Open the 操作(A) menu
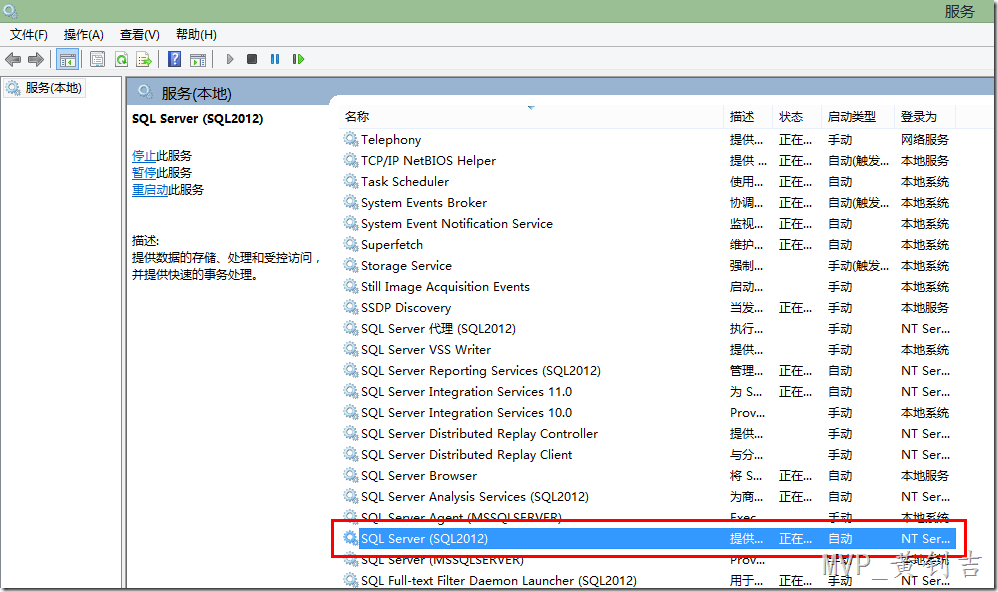Image resolution: width=998 pixels, height=592 pixels. coord(83,34)
